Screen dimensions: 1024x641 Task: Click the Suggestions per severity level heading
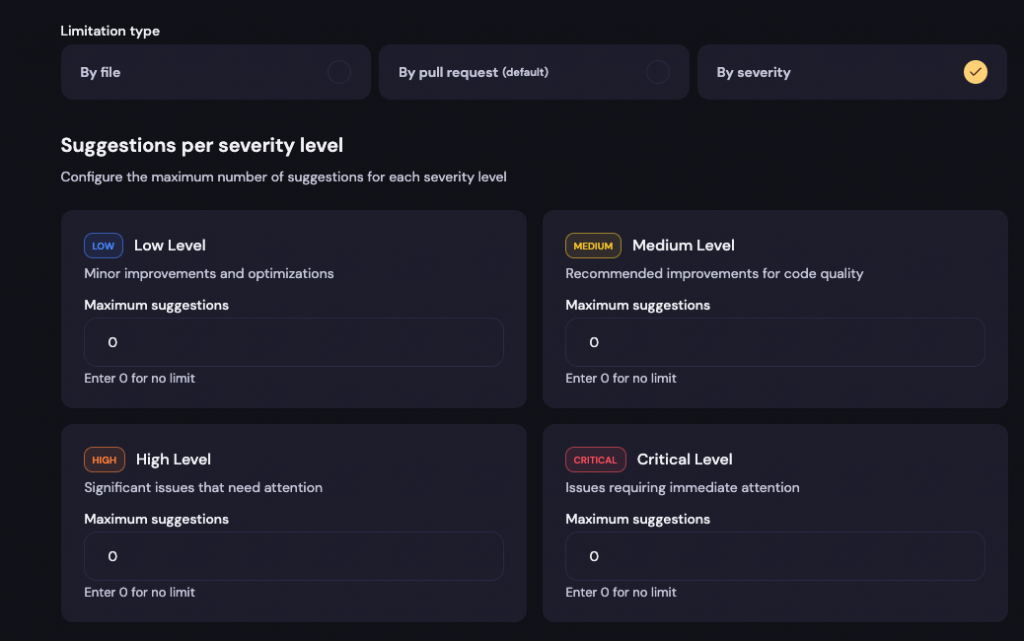click(x=203, y=145)
